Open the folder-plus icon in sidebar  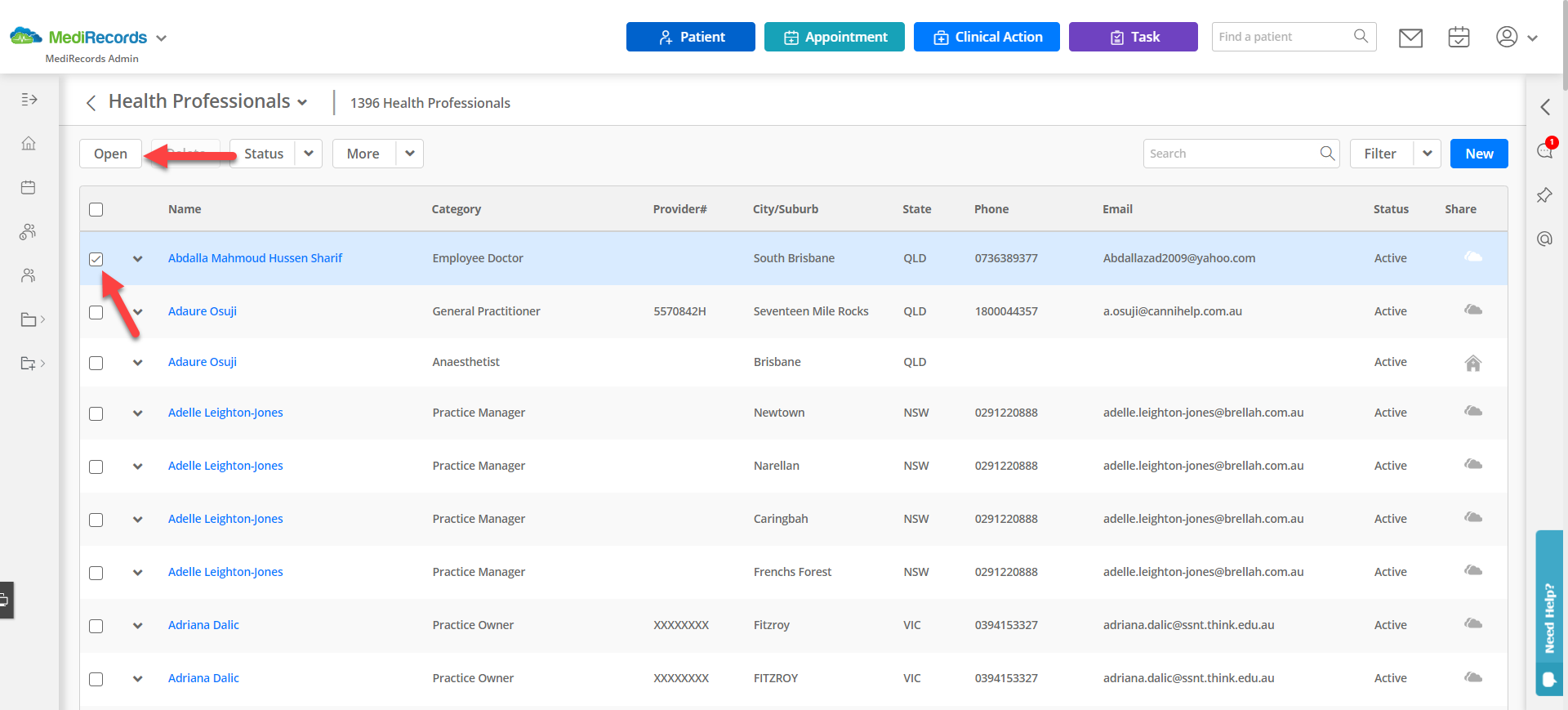pyautogui.click(x=29, y=364)
